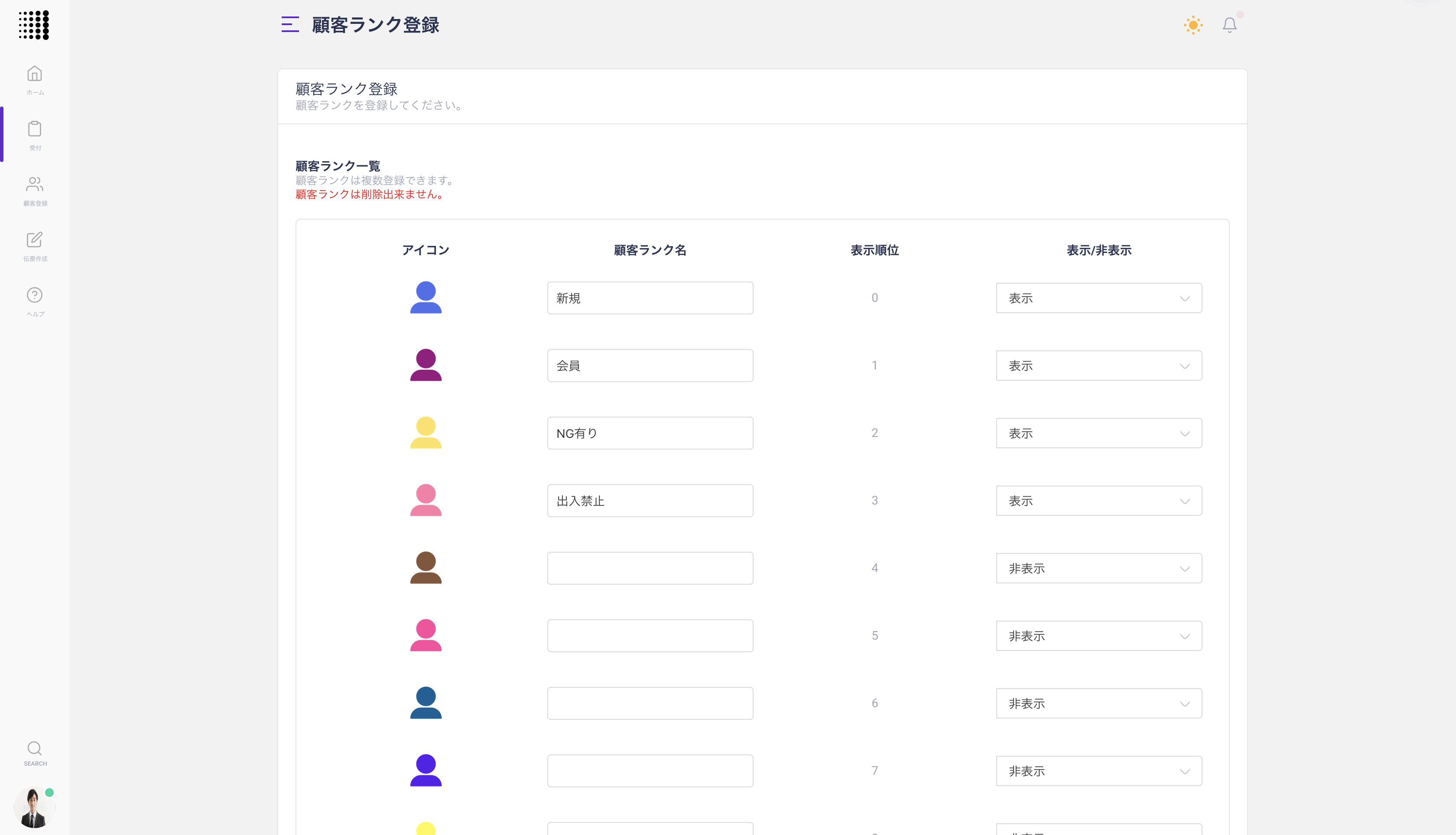Screen dimensions: 1456x835
Task: Open 非表示 dropdown for rank order 7
Action: pos(1098,771)
